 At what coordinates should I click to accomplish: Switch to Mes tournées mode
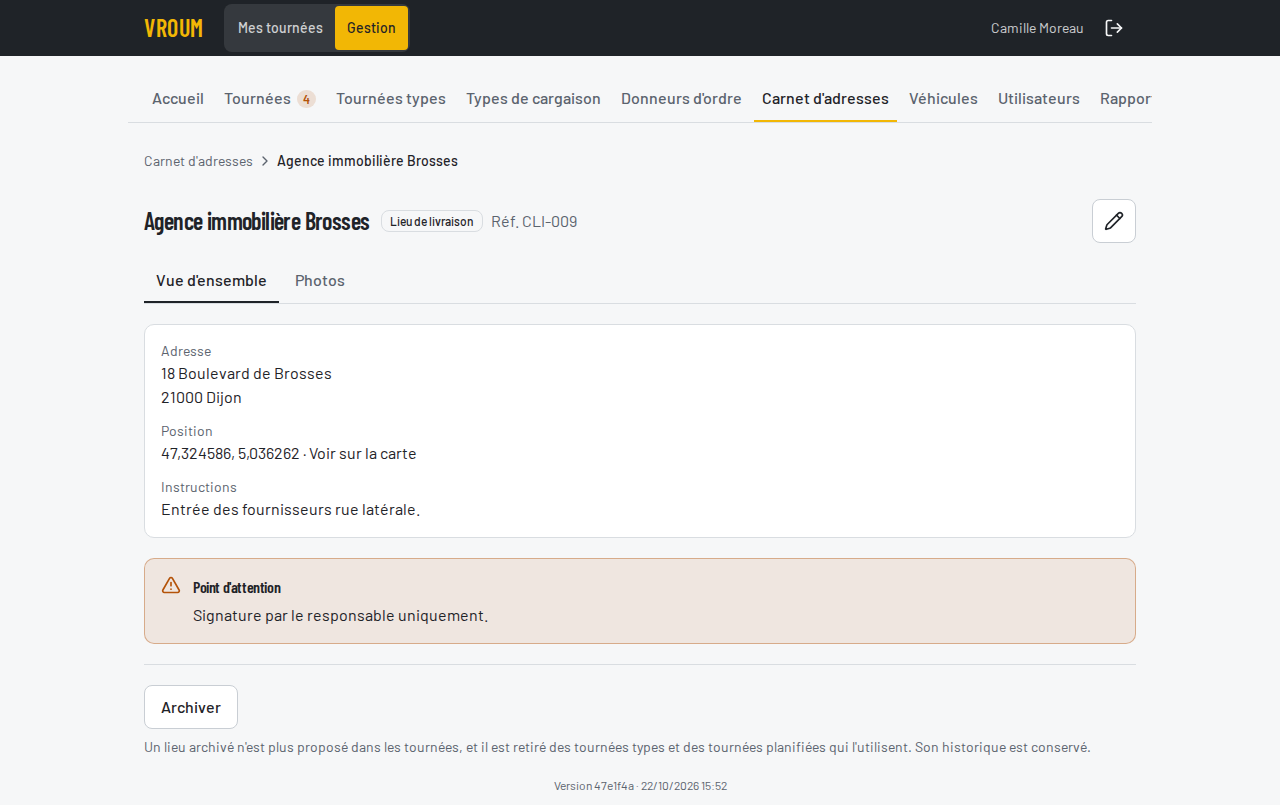[x=280, y=28]
